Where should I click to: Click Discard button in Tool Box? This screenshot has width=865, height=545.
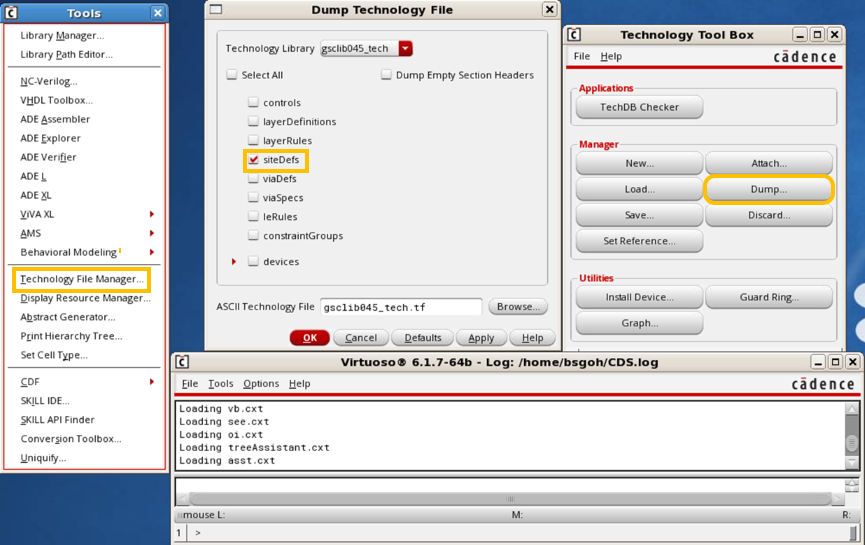click(x=768, y=215)
